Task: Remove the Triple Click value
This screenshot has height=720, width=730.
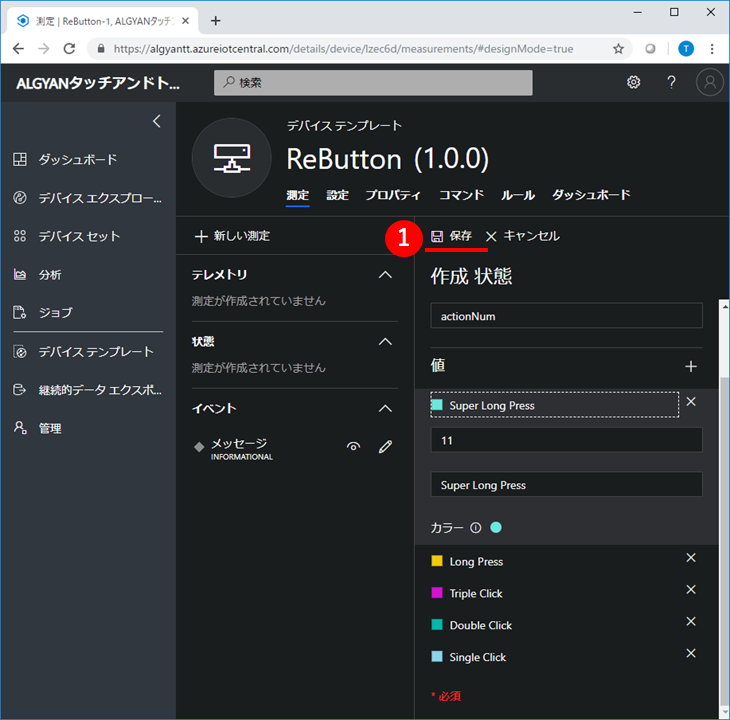Action: pos(691,590)
